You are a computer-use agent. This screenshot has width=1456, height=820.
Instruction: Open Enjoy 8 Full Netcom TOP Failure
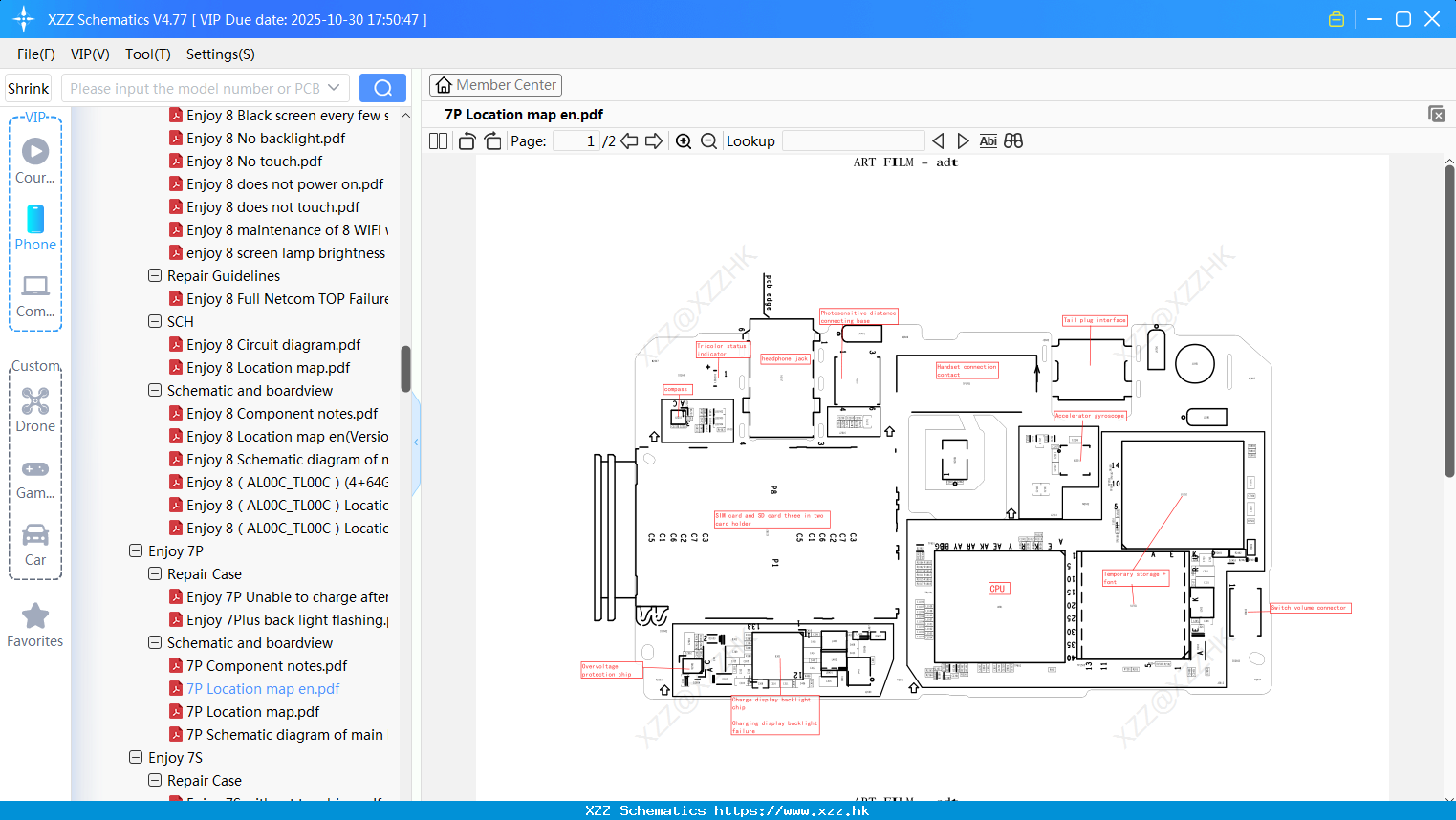pyautogui.click(x=287, y=298)
